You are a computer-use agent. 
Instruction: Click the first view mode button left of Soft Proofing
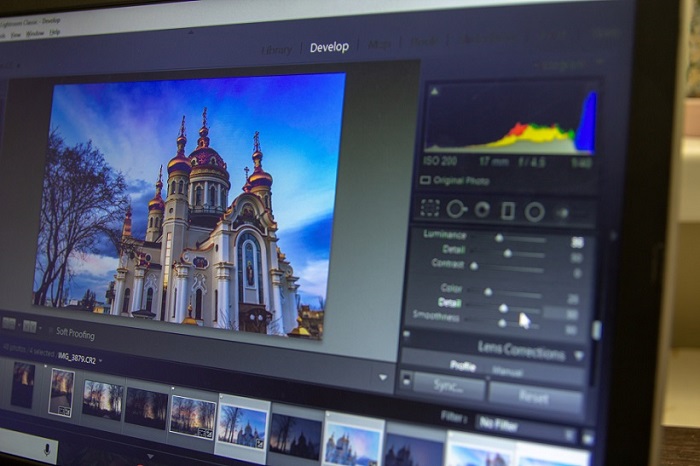(8, 324)
